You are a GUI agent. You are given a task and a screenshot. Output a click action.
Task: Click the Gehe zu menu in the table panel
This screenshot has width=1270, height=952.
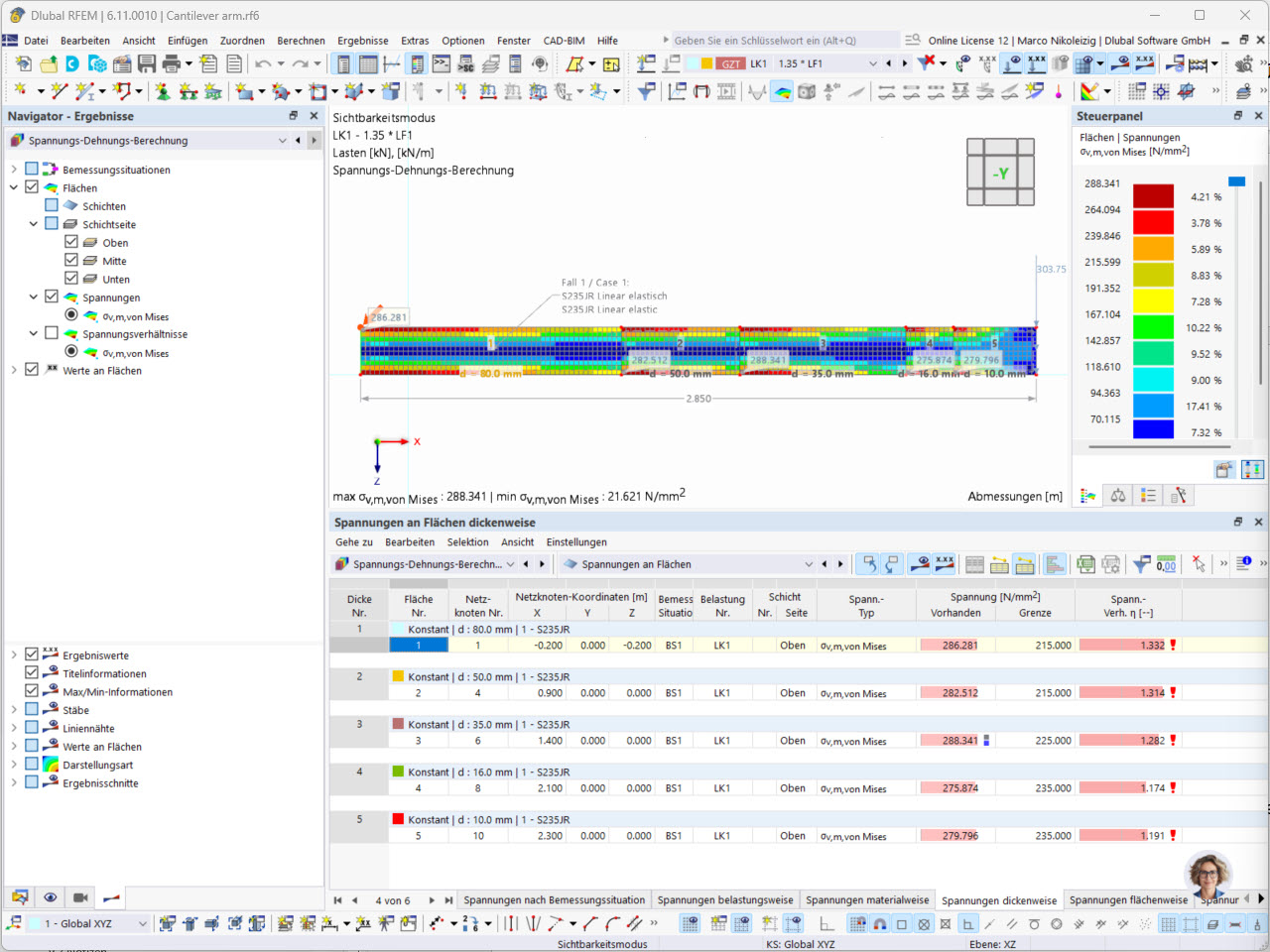coord(353,542)
